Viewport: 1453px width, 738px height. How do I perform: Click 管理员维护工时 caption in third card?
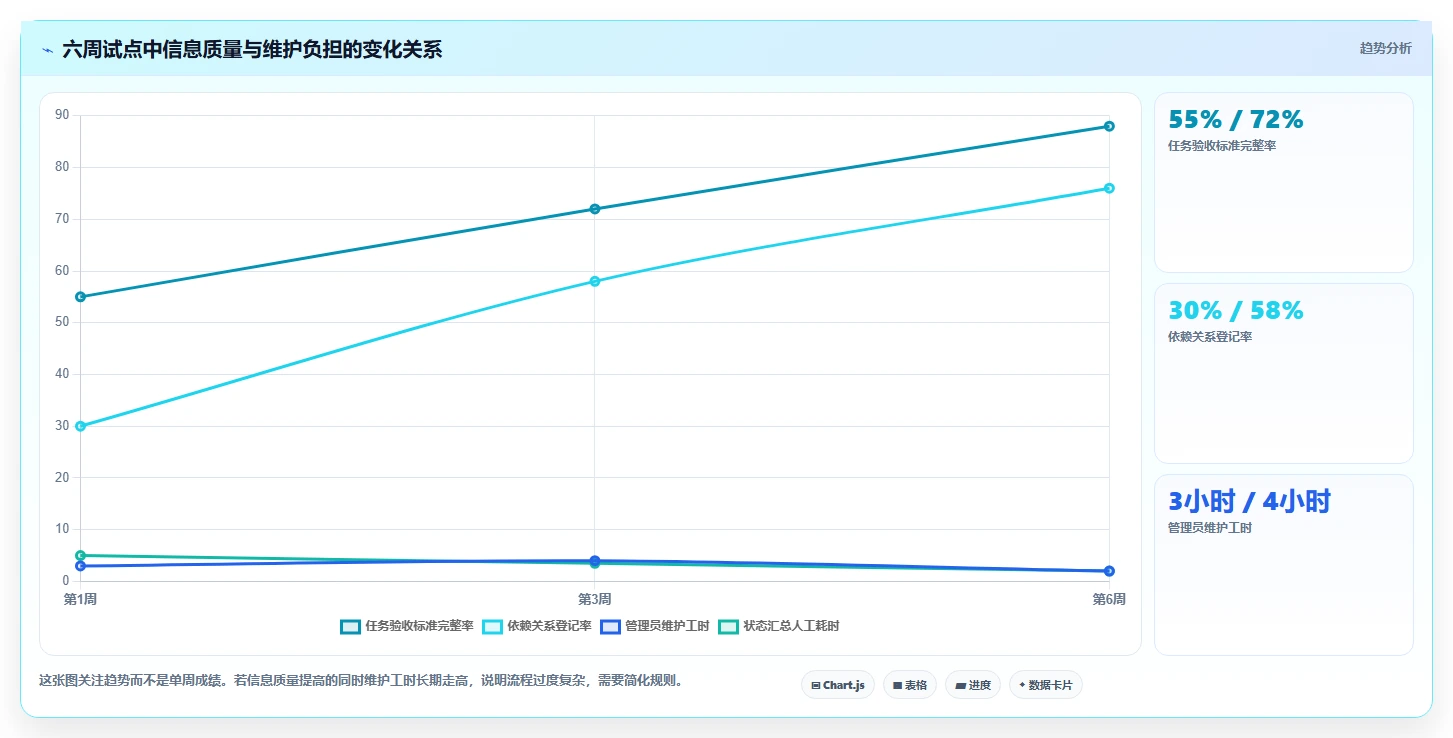[x=1210, y=528]
